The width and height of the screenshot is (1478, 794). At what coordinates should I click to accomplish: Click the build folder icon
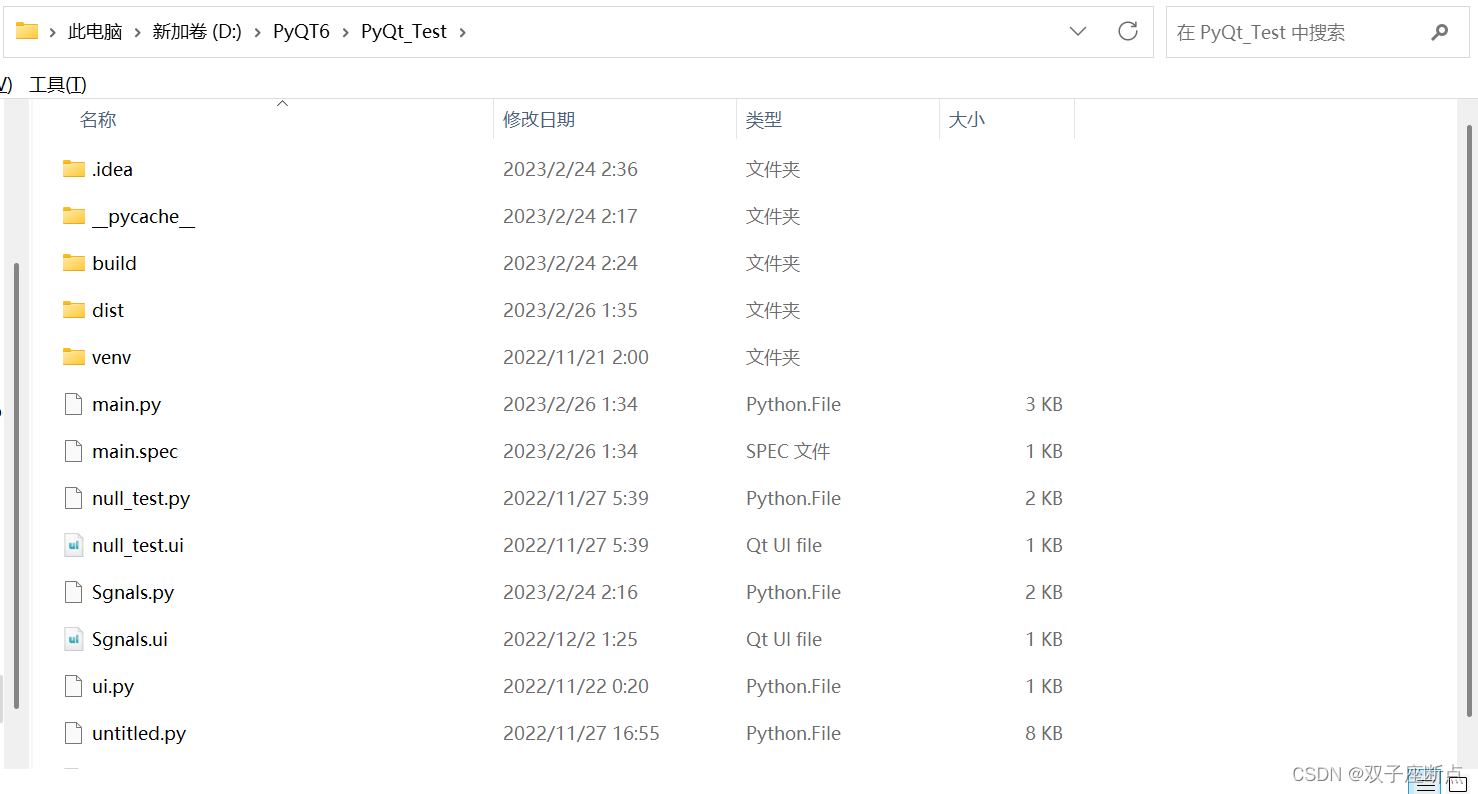[74, 263]
